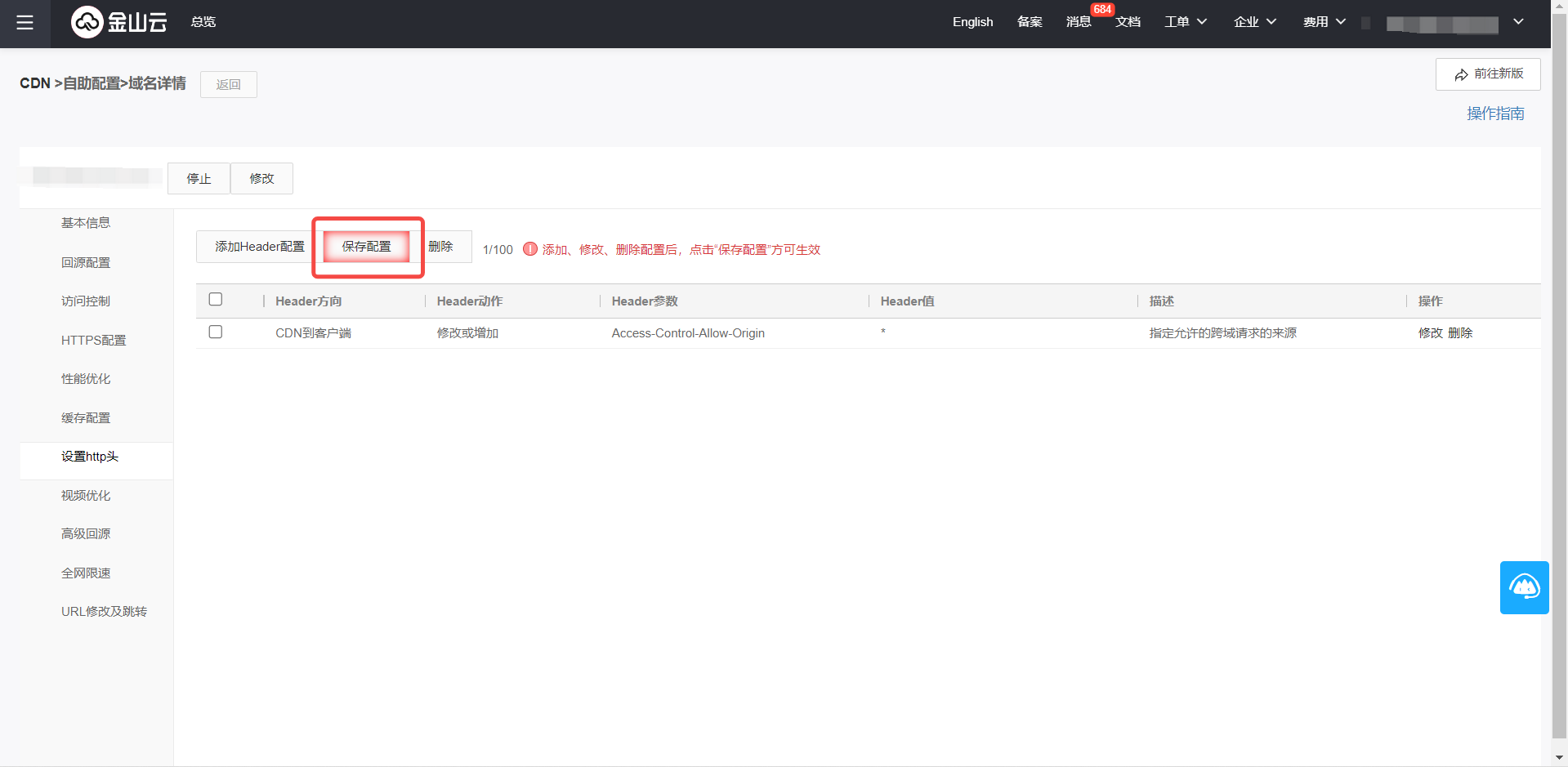Open the hamburger menu icon
The height and width of the screenshot is (767, 1568).
(25, 23)
